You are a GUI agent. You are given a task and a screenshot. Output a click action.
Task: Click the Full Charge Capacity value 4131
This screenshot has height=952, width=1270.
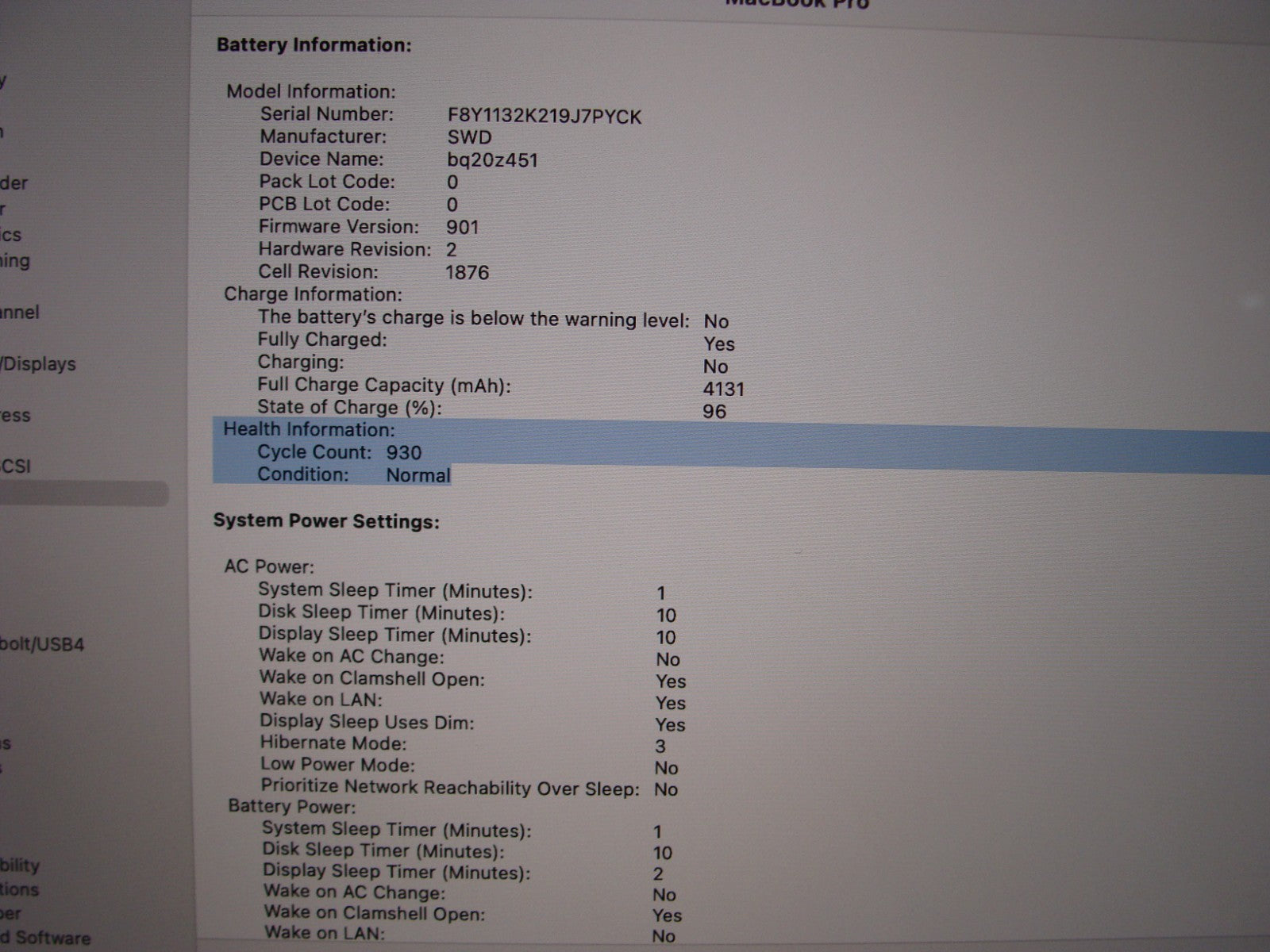tap(723, 389)
